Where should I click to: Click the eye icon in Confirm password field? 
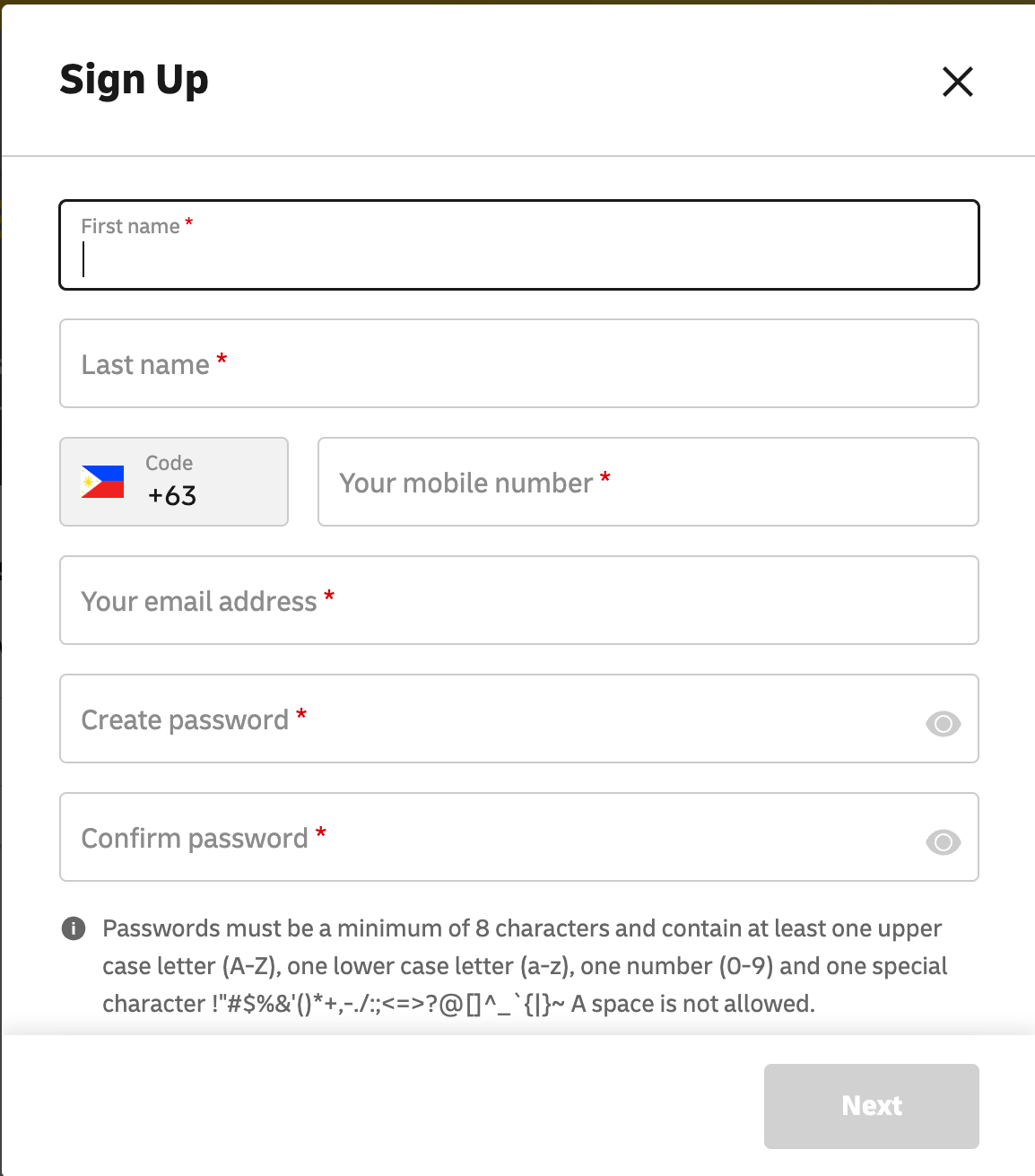tap(943, 840)
